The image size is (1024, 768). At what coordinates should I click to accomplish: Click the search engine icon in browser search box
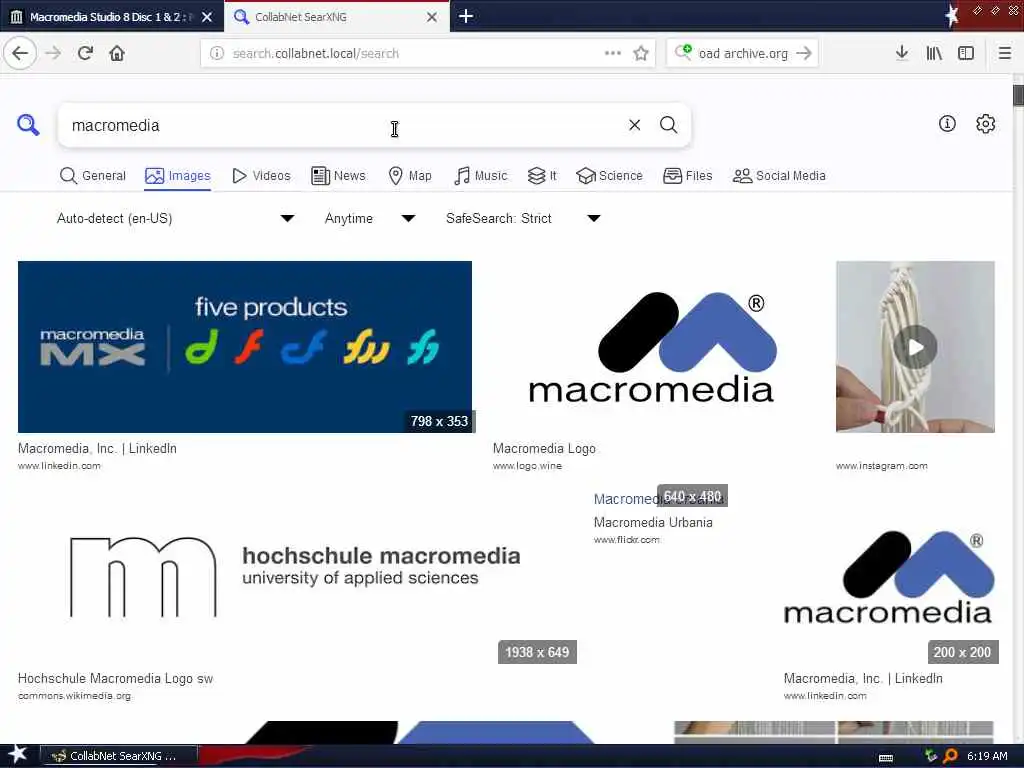tap(683, 52)
